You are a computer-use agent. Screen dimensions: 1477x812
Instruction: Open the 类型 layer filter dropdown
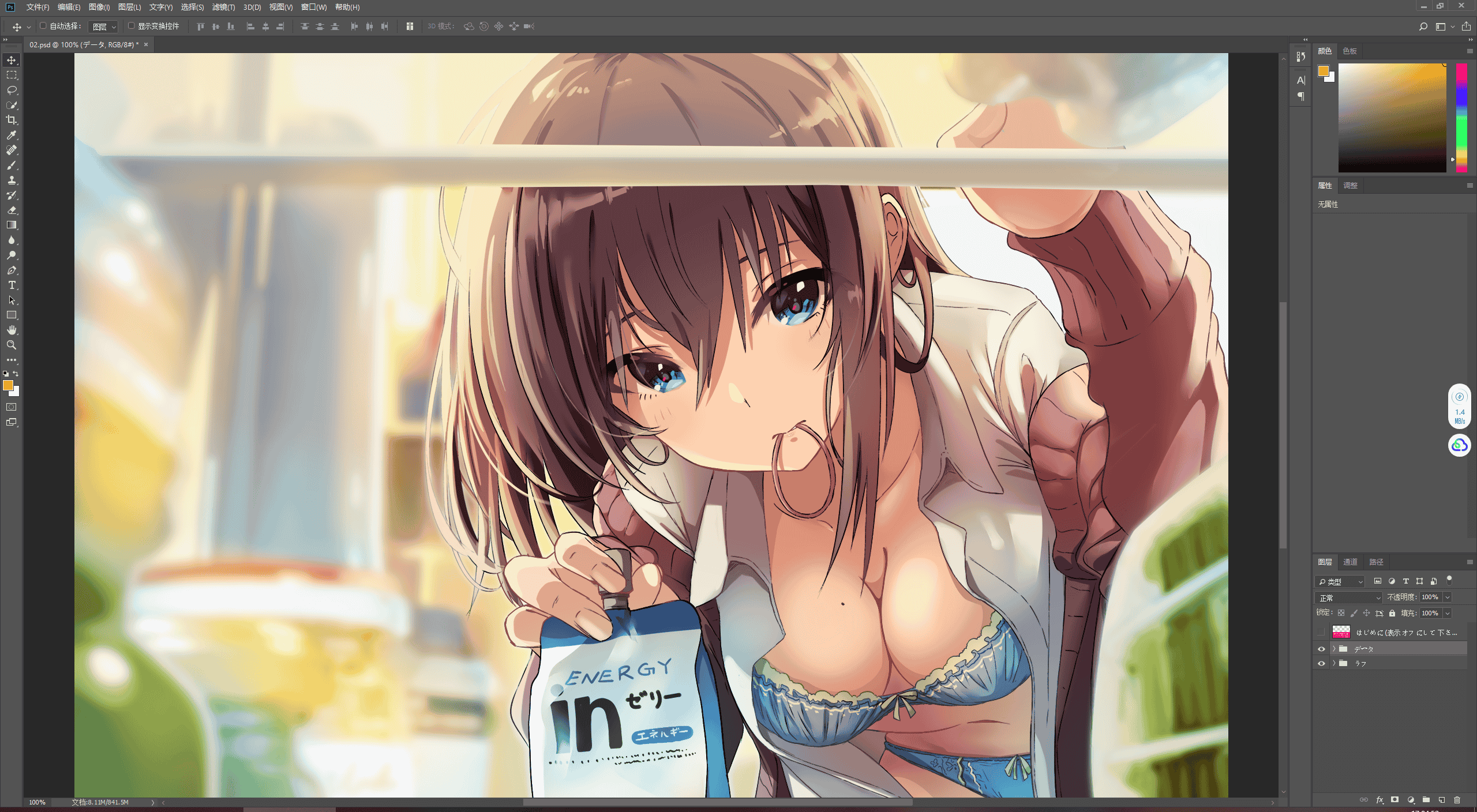(1340, 581)
